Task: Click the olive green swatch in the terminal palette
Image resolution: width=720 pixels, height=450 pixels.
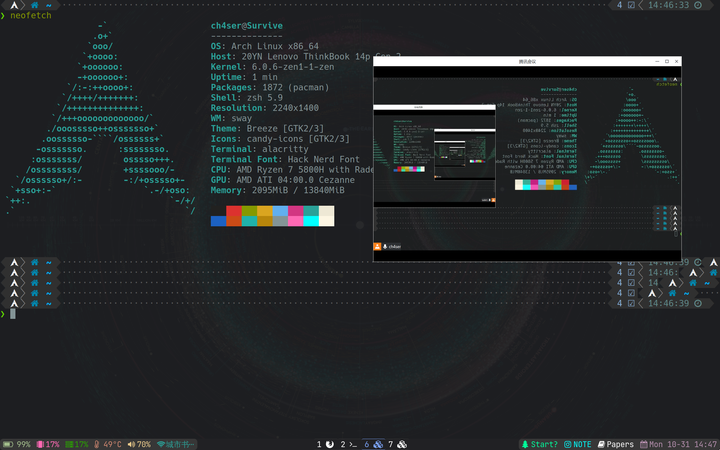Action: (x=249, y=211)
